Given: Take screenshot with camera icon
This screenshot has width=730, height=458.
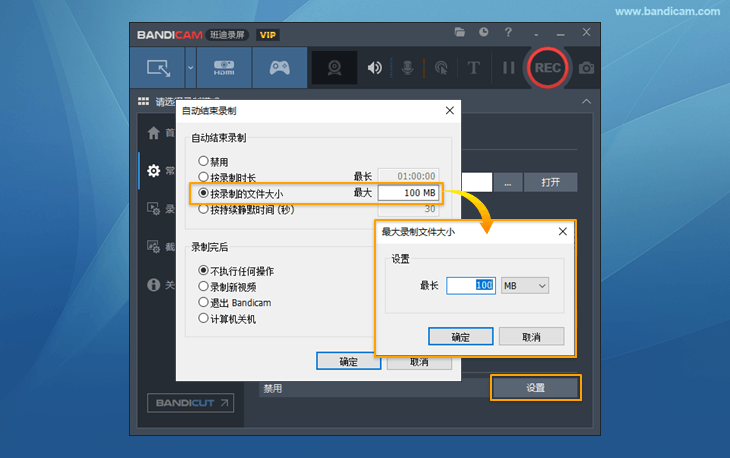Looking at the screenshot, I should click(586, 68).
